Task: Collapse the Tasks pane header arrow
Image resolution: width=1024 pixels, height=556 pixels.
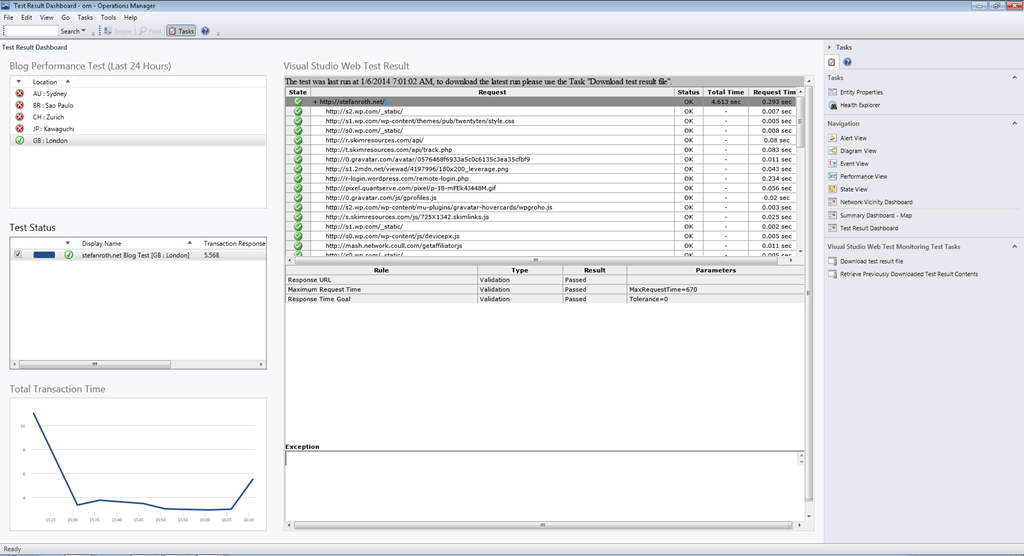Action: 829,47
